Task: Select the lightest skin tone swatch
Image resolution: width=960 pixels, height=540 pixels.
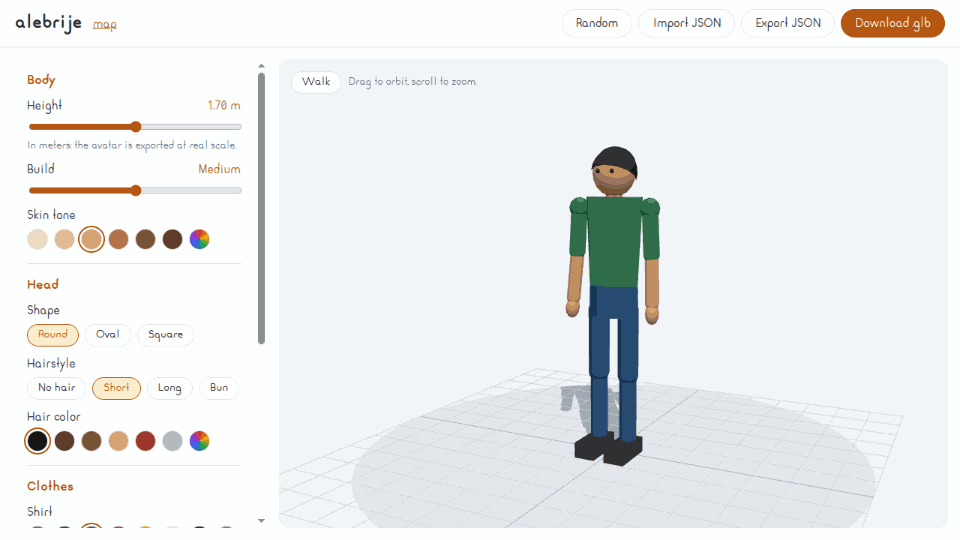Action: (x=37, y=239)
